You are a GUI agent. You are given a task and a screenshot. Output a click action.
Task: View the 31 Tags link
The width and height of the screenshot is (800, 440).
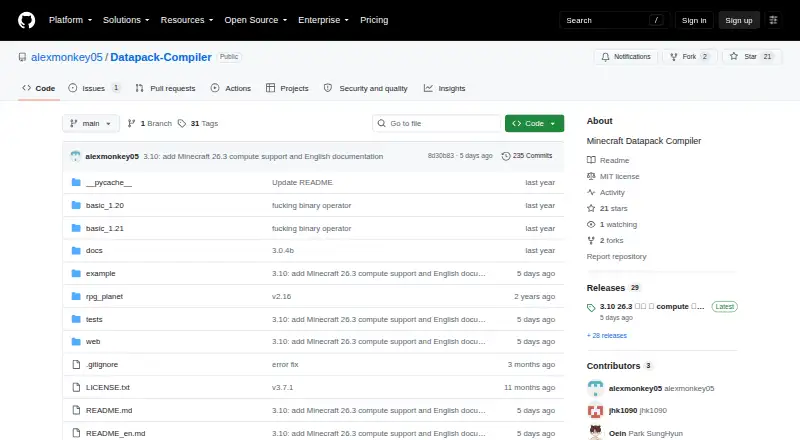(x=198, y=124)
